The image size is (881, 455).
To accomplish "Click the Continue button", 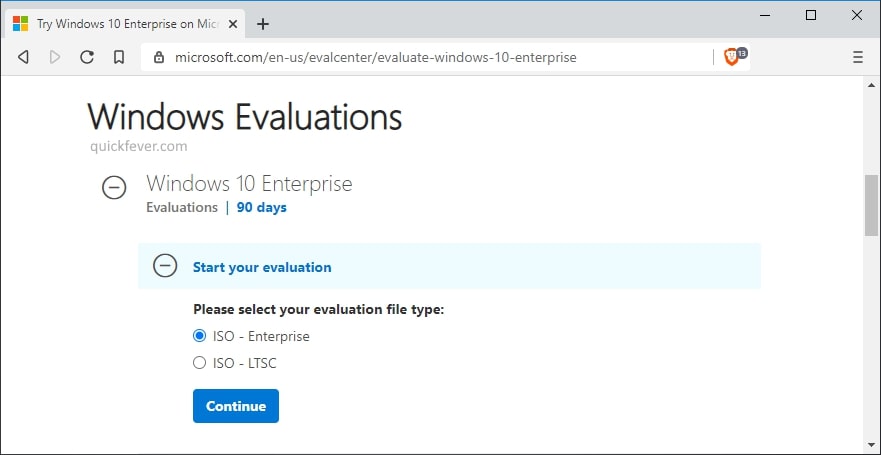I will [236, 406].
